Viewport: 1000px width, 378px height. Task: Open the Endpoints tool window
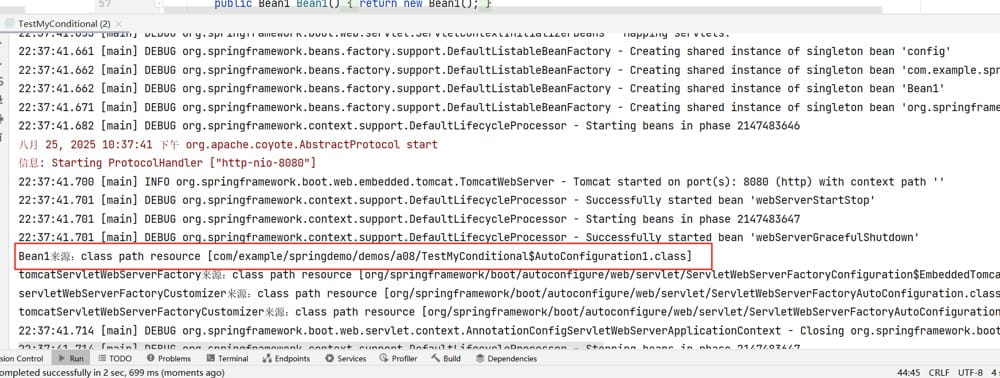286,358
